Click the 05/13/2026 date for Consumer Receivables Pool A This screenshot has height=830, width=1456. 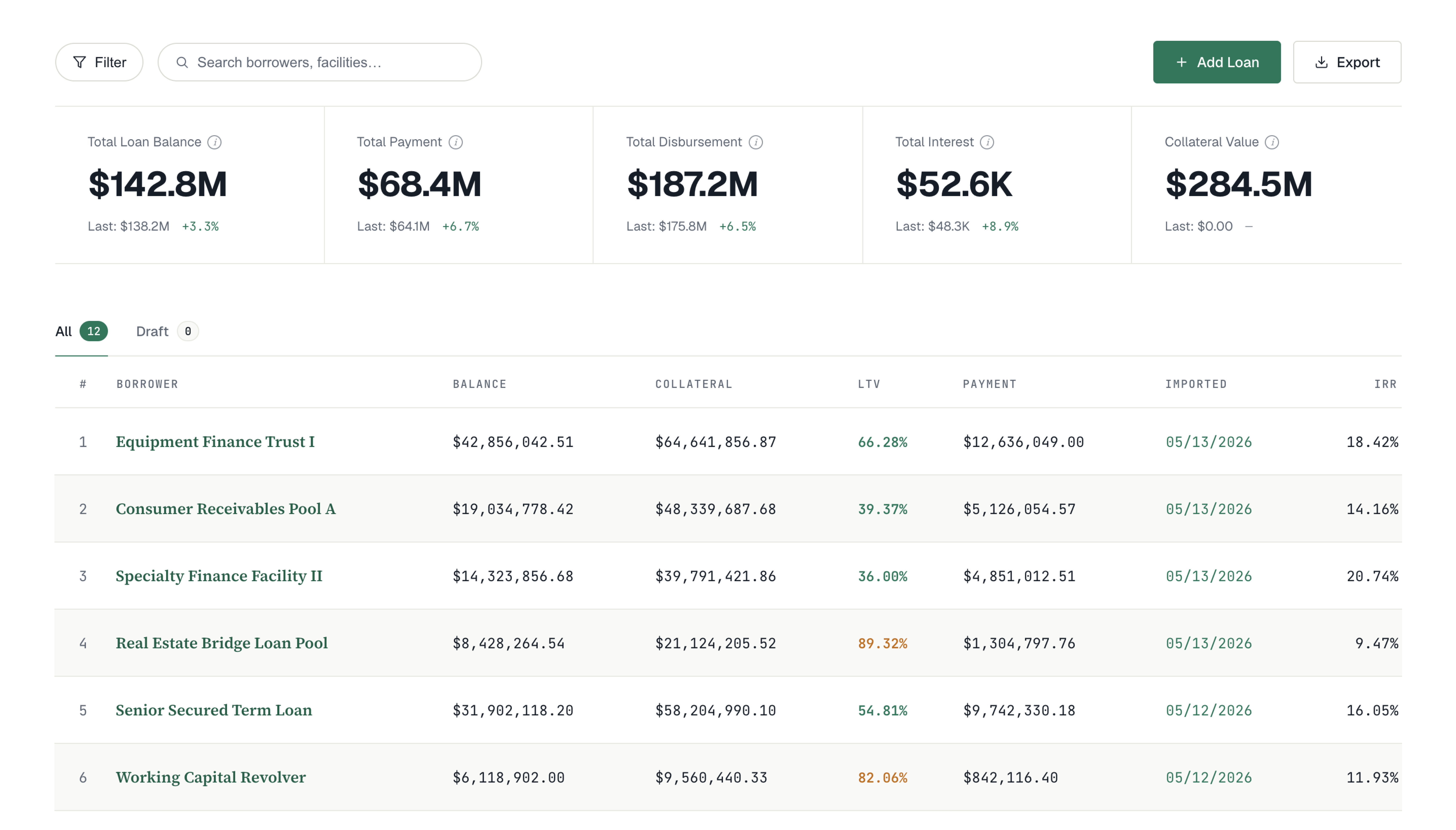pyautogui.click(x=1209, y=509)
